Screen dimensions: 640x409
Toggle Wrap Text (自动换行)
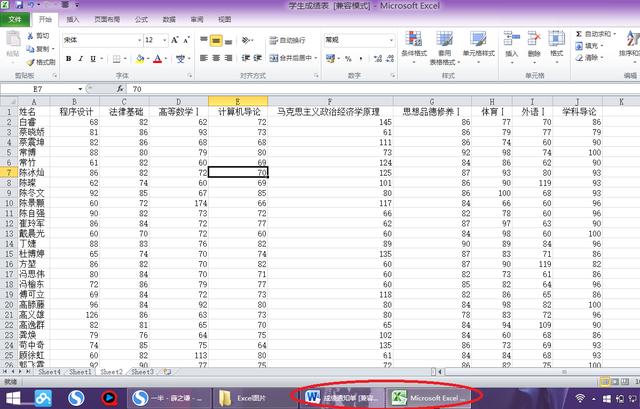pos(291,40)
